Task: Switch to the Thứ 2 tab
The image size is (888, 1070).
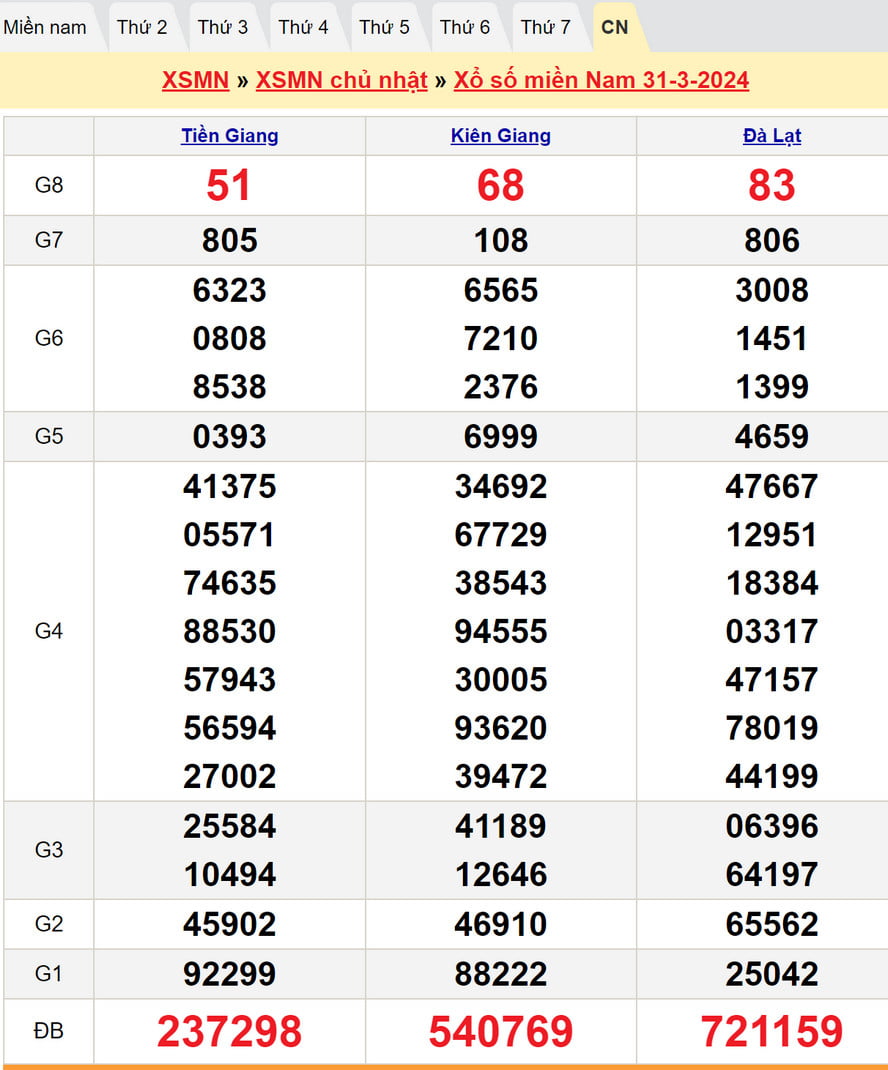Action: [x=142, y=27]
